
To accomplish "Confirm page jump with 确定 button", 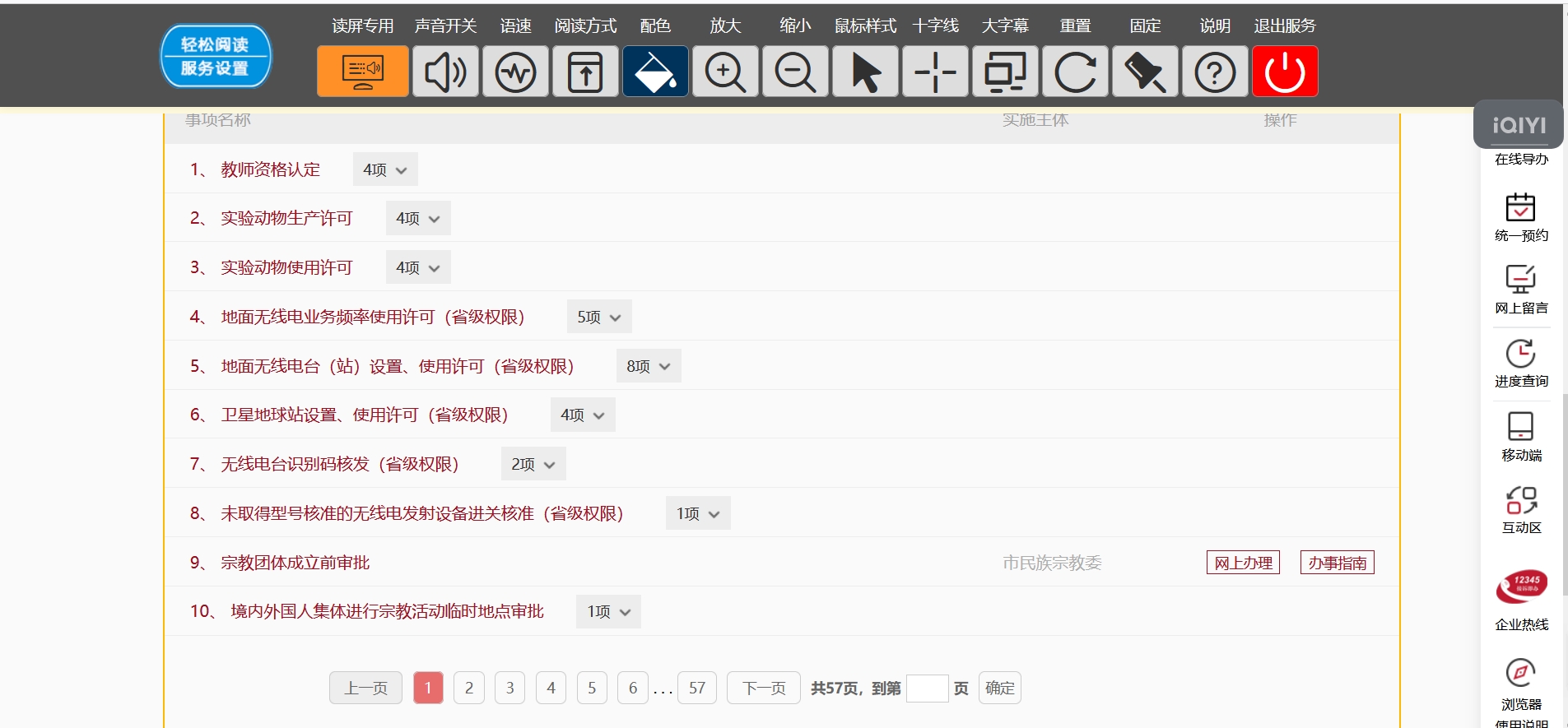I will point(1000,688).
